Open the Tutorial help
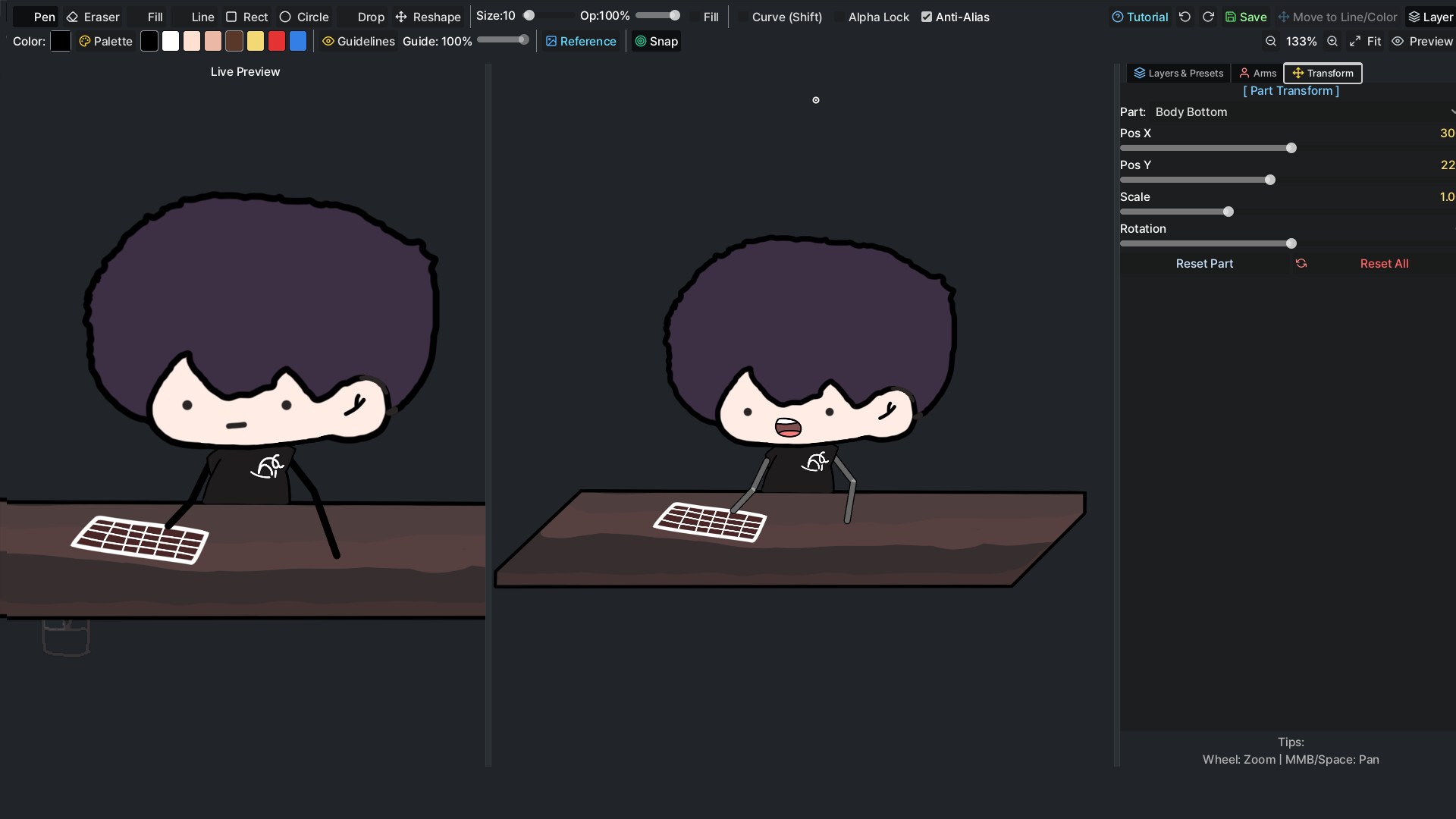The image size is (1456, 819). [x=1140, y=17]
